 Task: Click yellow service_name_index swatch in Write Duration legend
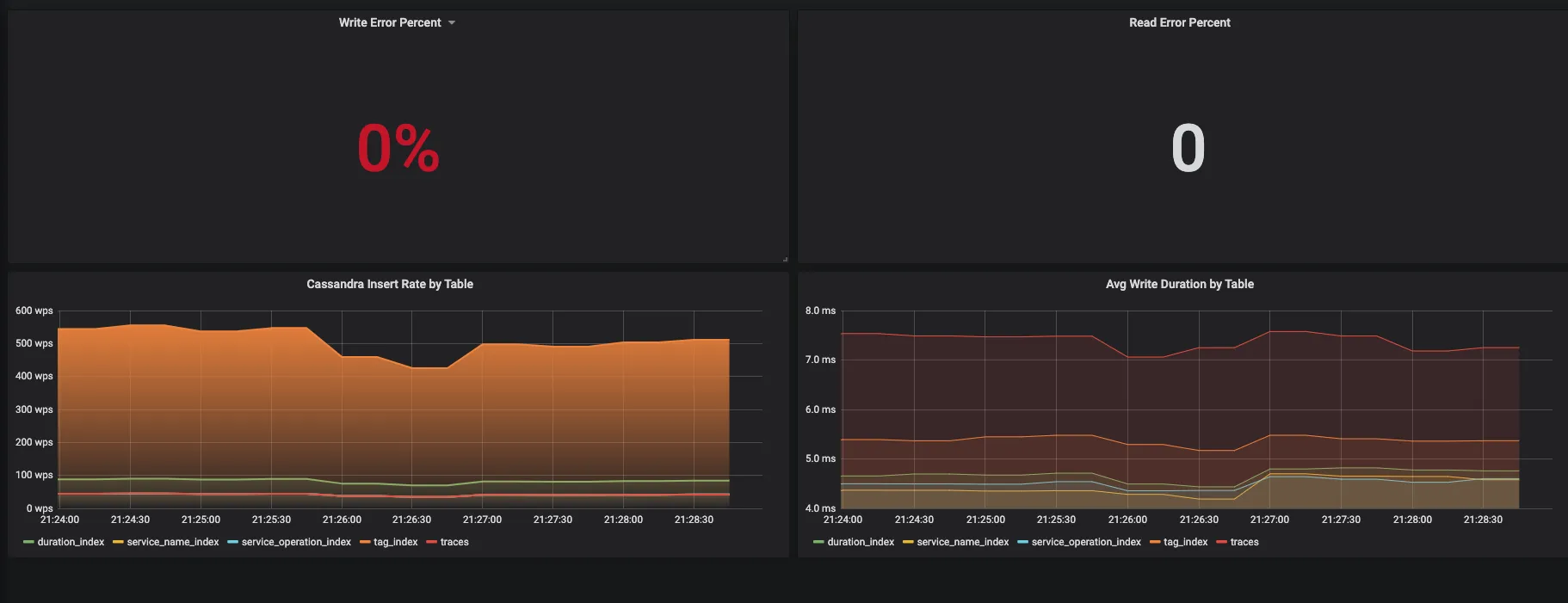[x=908, y=542]
